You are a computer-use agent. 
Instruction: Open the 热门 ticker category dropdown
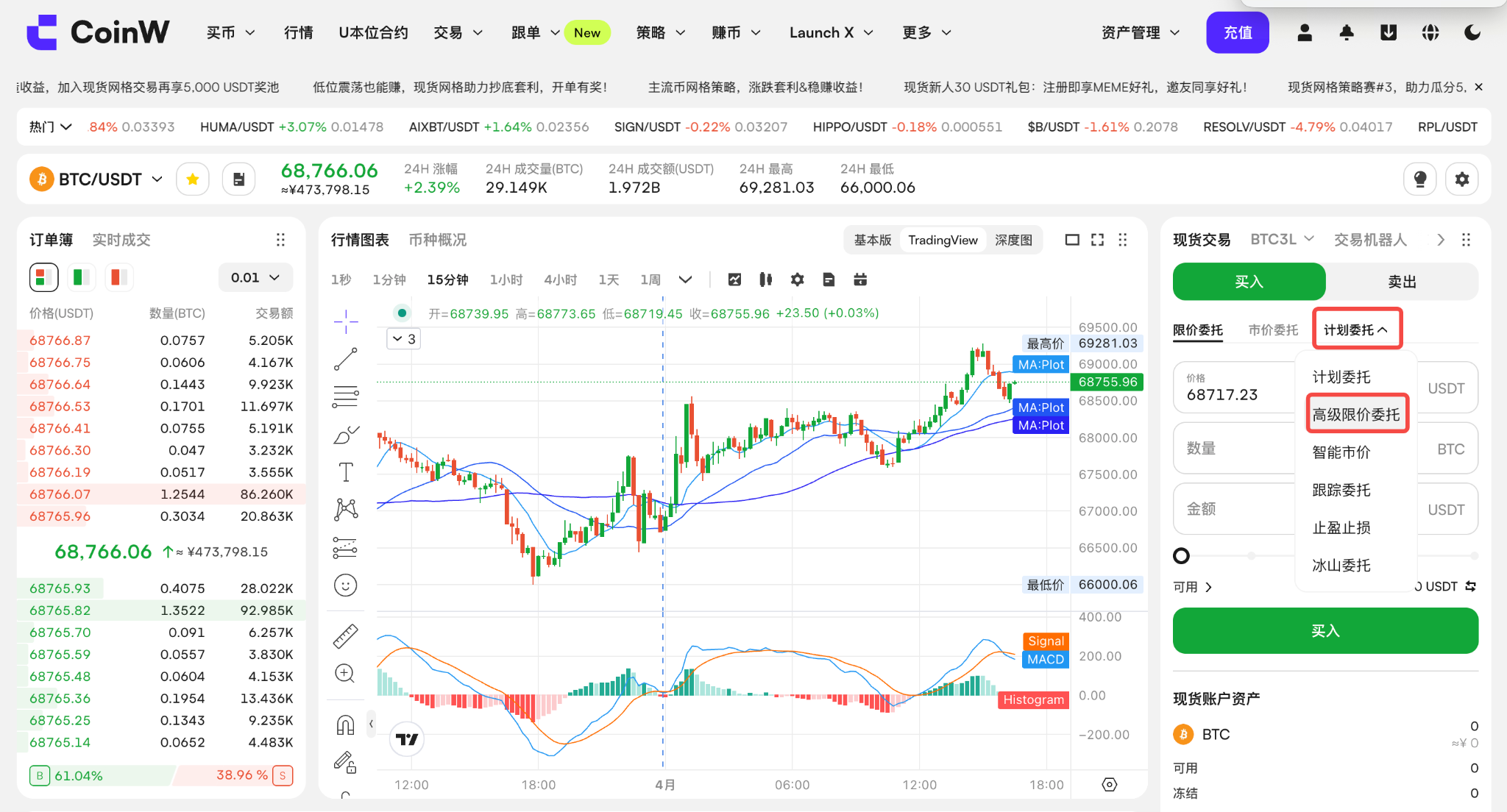tap(51, 127)
